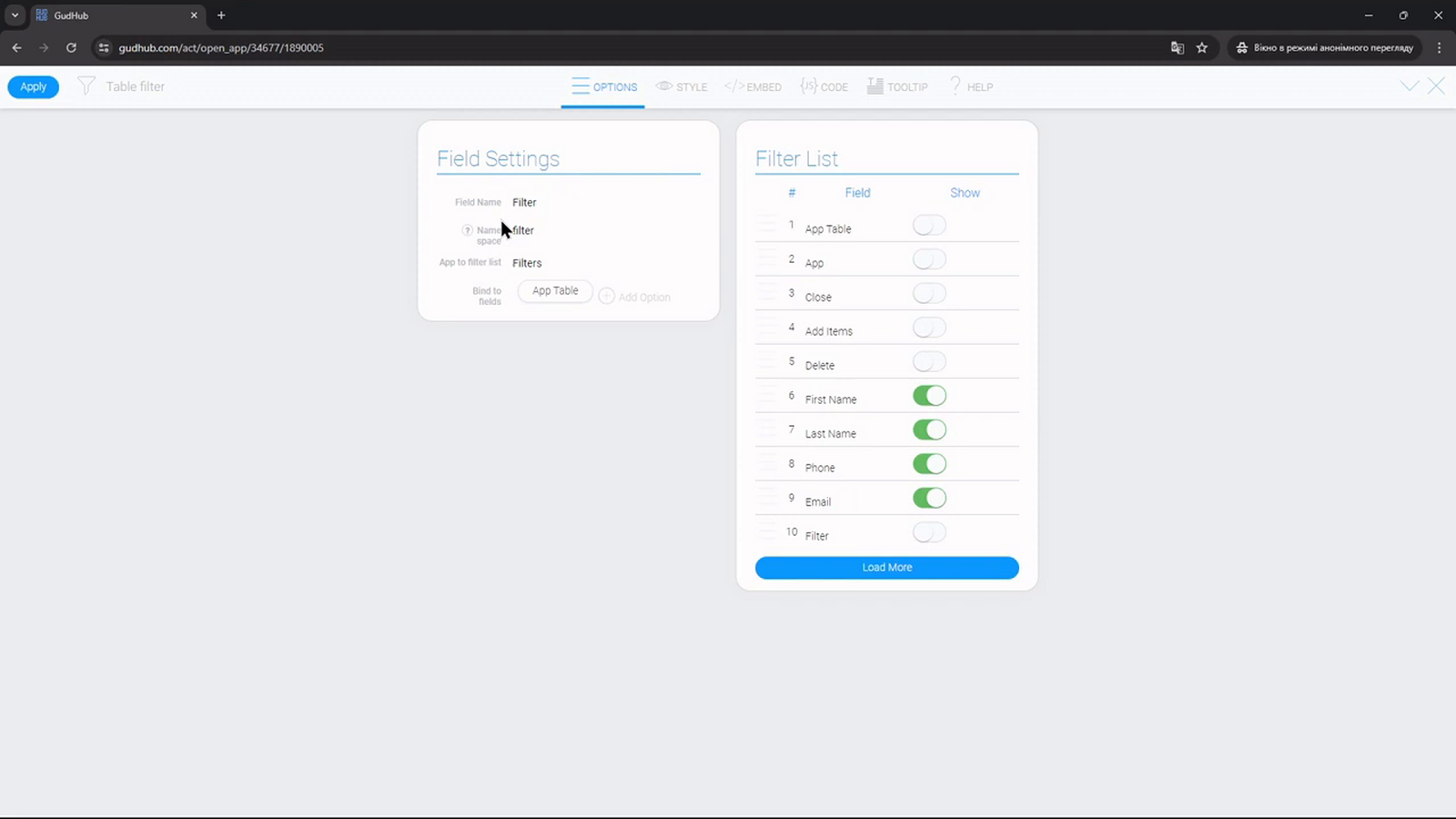1456x819 pixels.
Task: Switch to the STYLE tab
Action: pos(682,86)
